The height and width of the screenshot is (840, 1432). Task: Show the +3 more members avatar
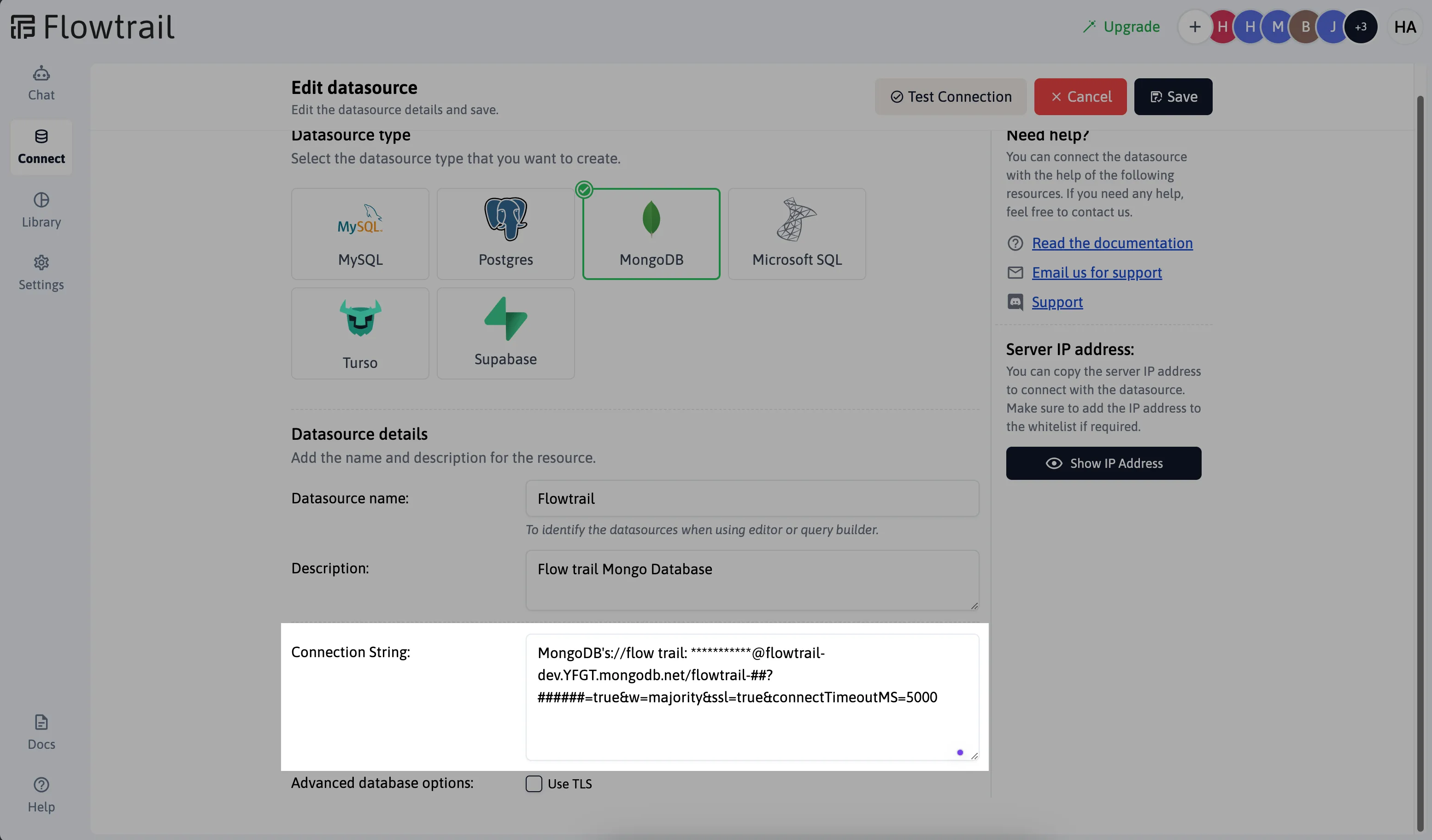[1361, 27]
